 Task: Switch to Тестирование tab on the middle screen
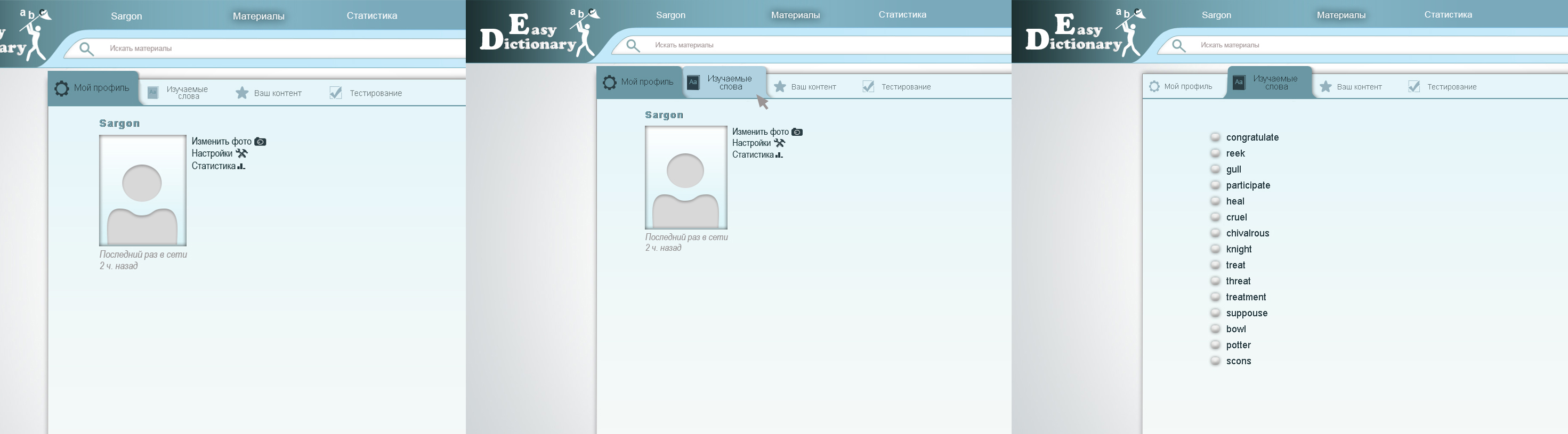(896, 87)
